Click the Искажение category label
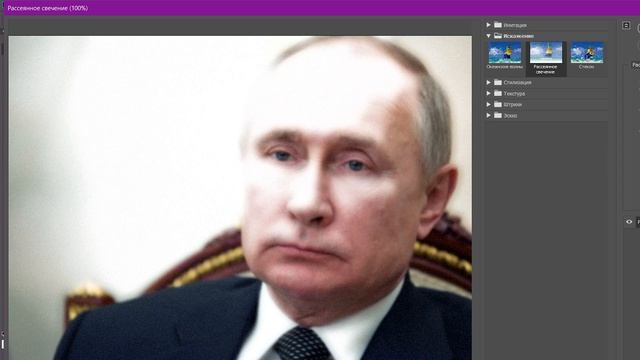The width and height of the screenshot is (640, 360). tap(518, 36)
